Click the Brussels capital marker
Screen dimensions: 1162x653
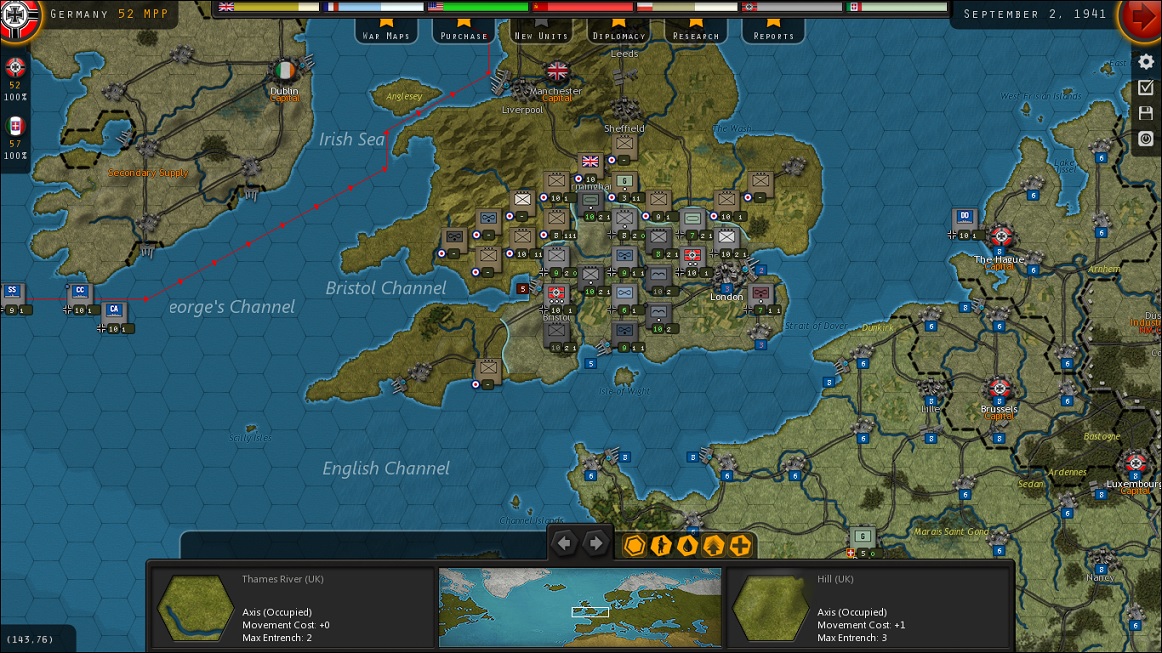pyautogui.click(x=998, y=388)
